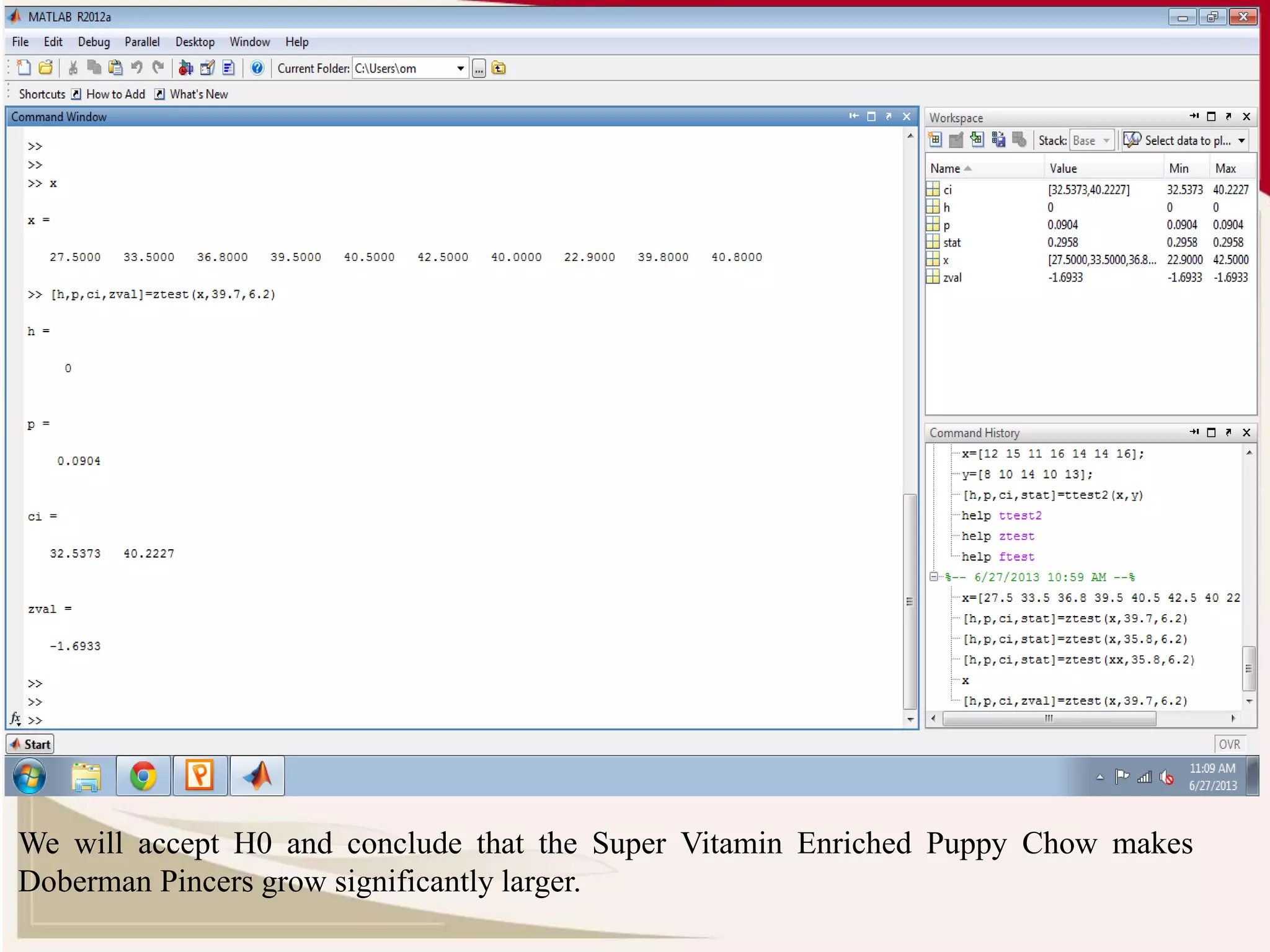Expand the Current Folder path dropdown
This screenshot has width=1270, height=952.
click(x=461, y=69)
